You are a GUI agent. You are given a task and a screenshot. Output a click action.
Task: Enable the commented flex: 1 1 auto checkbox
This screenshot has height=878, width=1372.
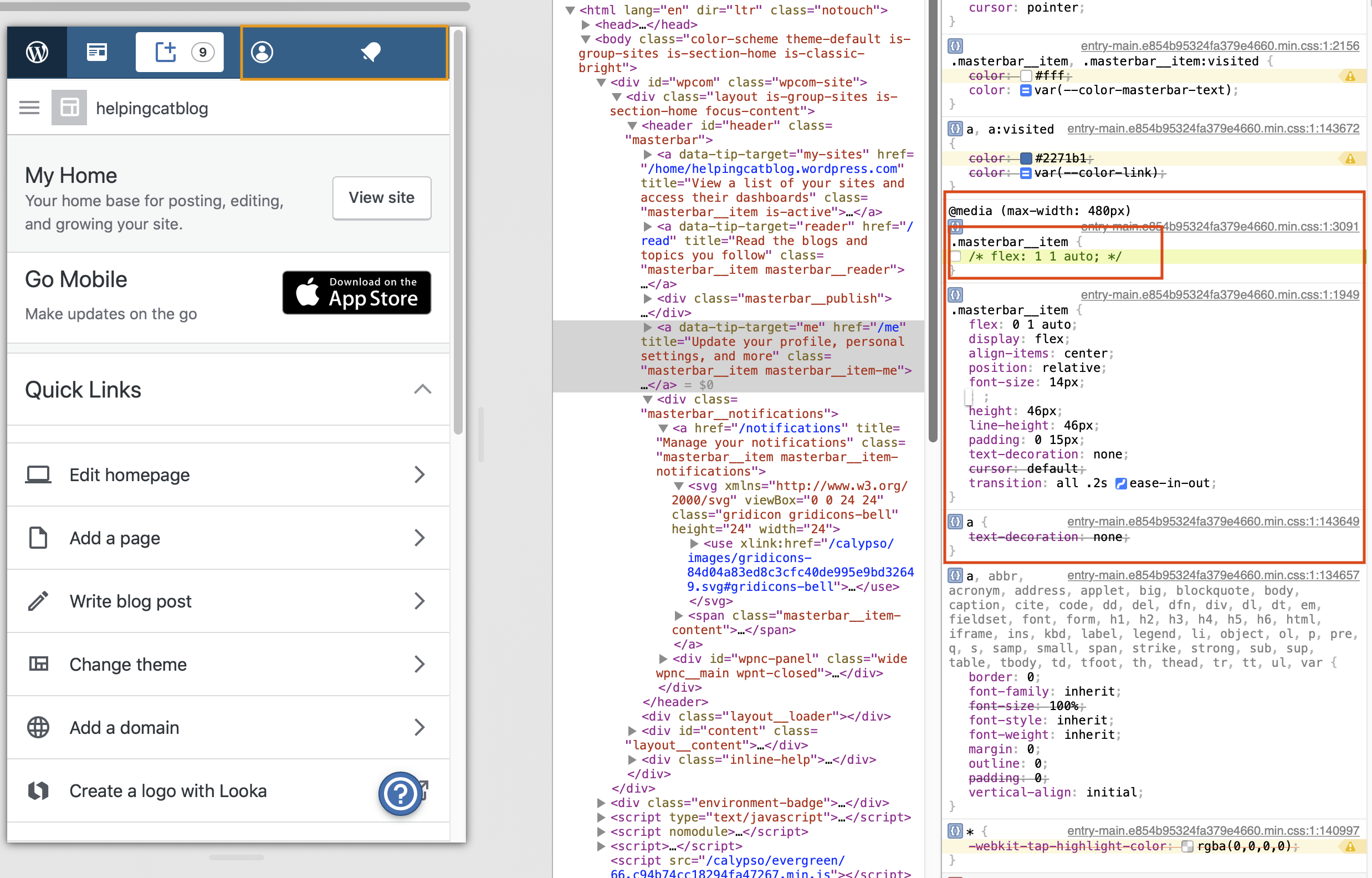click(x=956, y=257)
